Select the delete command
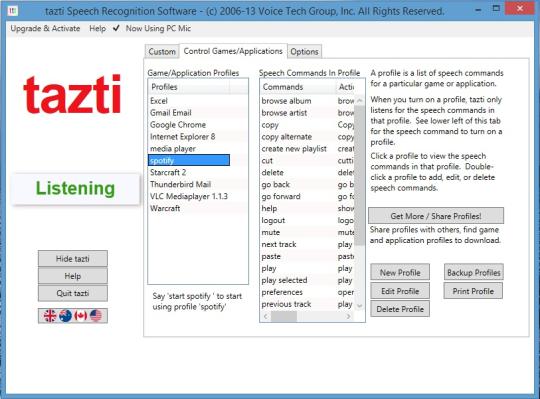The height and width of the screenshot is (399, 540). [x=307, y=172]
